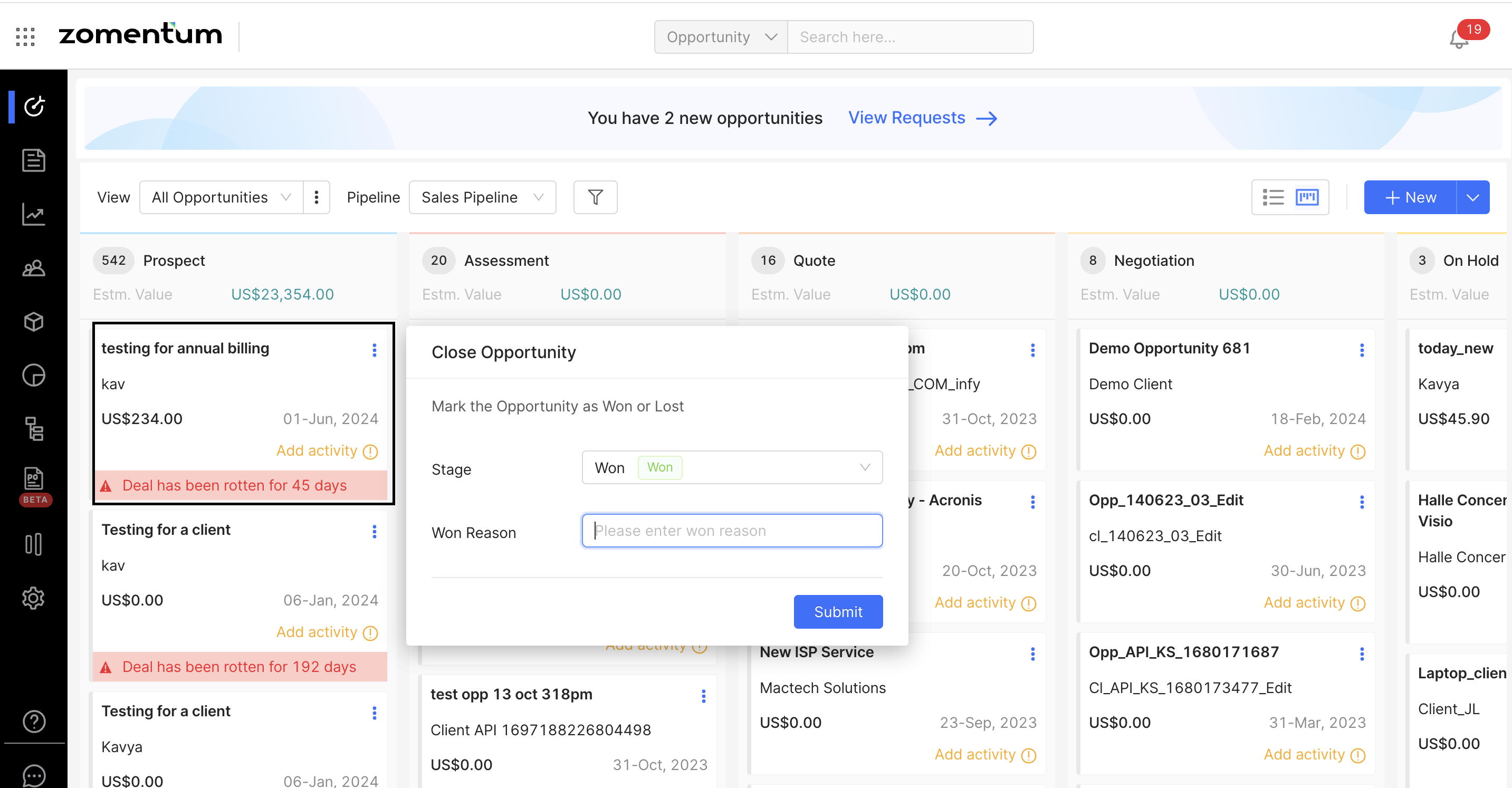Click the Submit button

[838, 611]
